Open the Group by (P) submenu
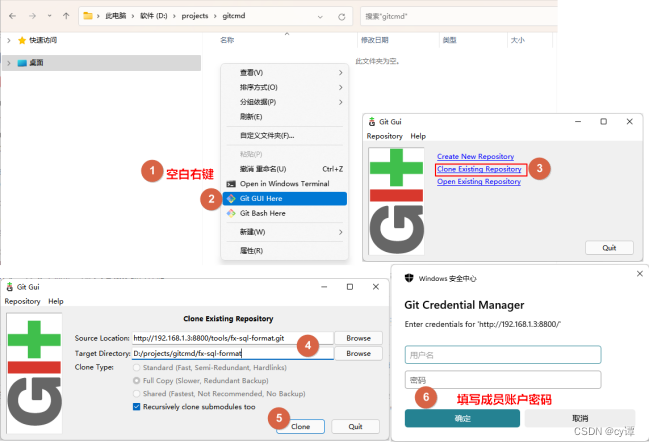This screenshot has width=650, height=446. [285, 102]
